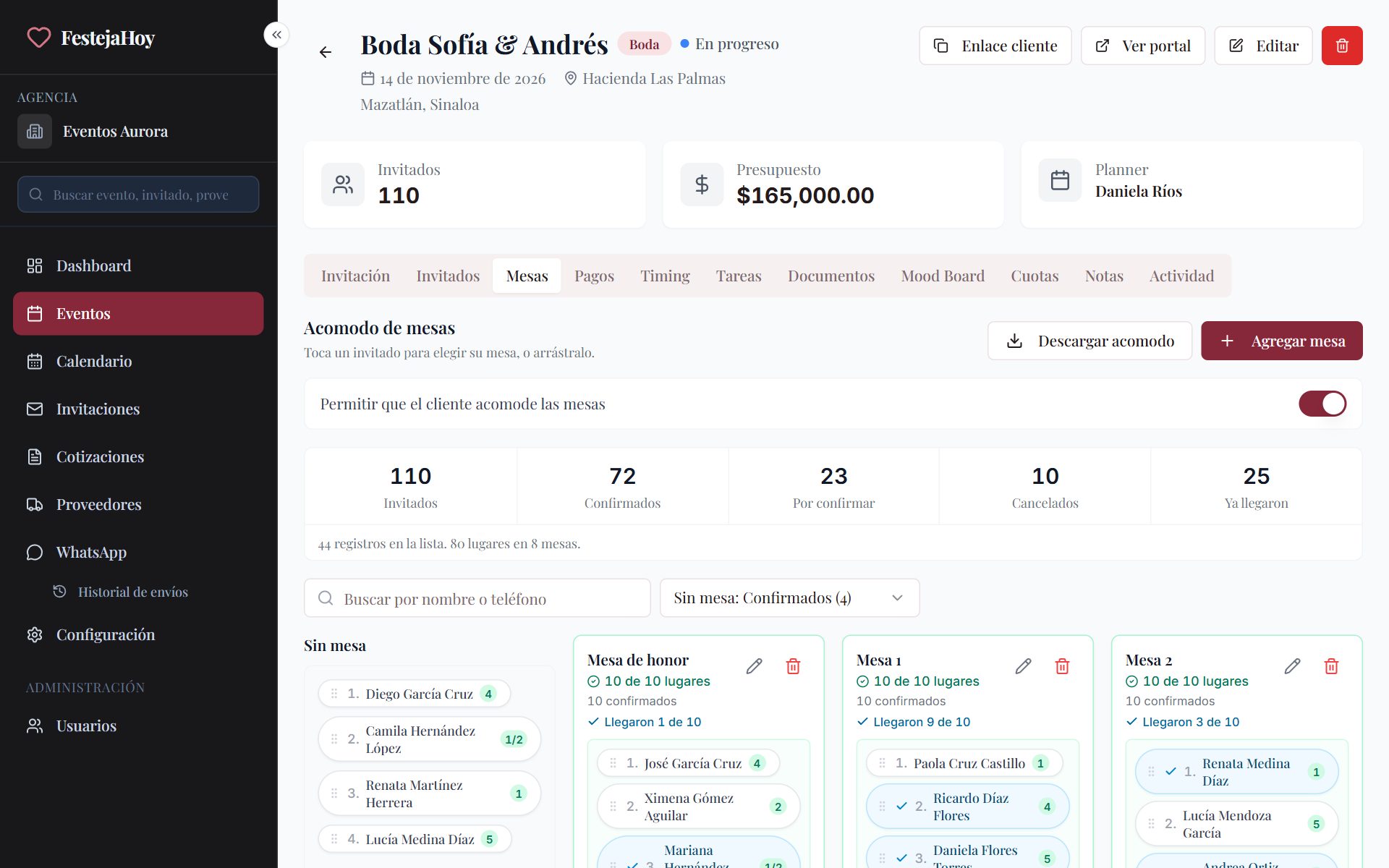Collapse the sidebar with double-chevron icon
This screenshot has height=868, width=1389.
coord(276,34)
